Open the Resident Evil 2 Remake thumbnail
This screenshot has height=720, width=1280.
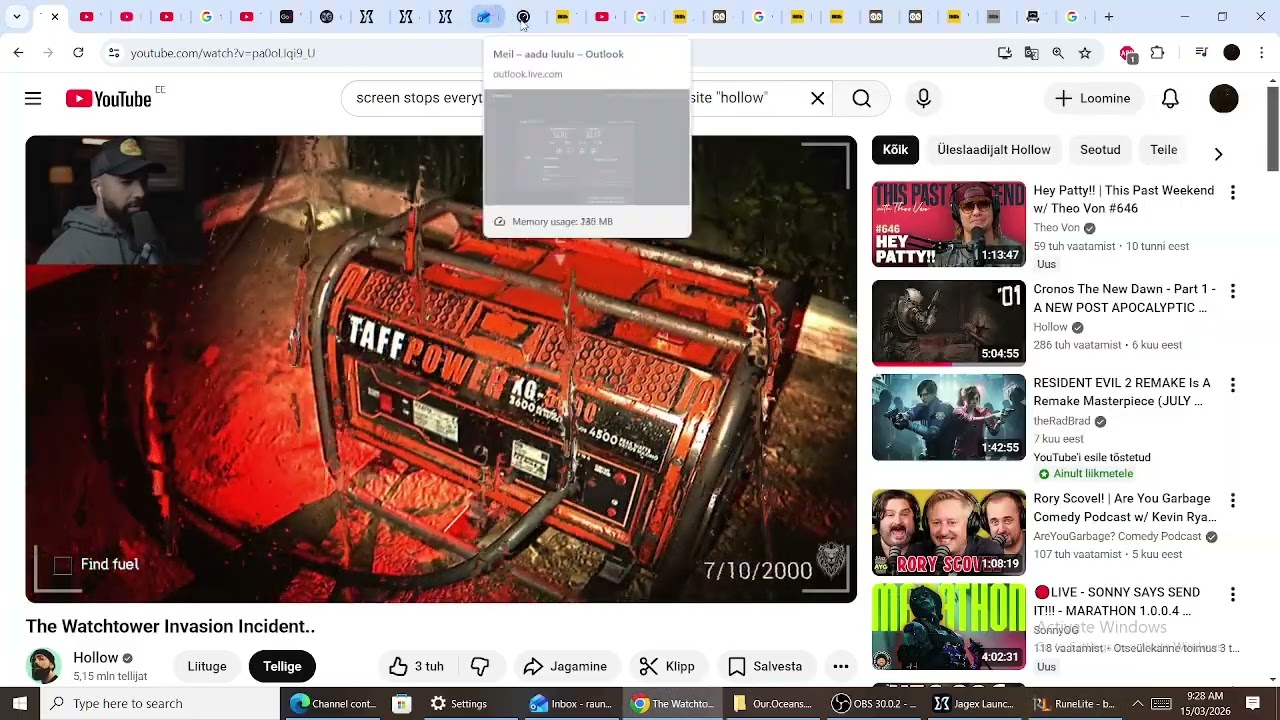948,417
